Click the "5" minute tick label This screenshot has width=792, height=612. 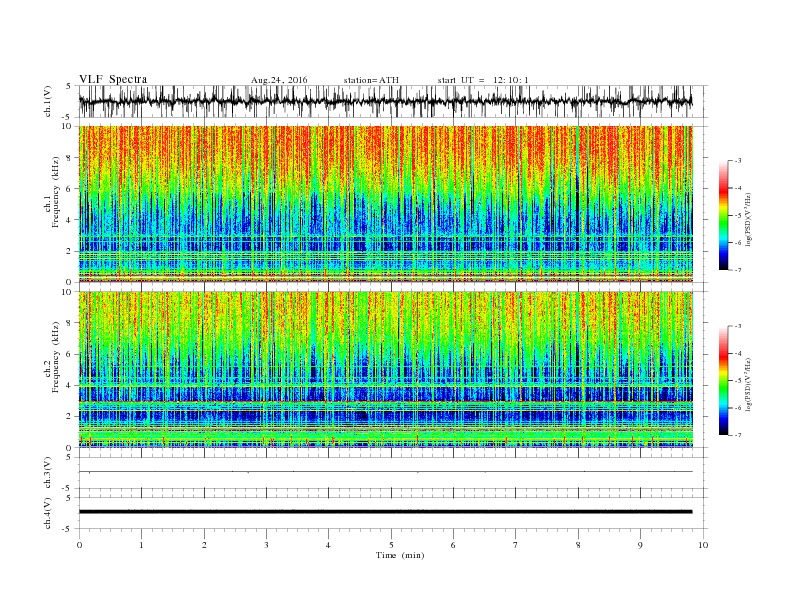pos(391,545)
